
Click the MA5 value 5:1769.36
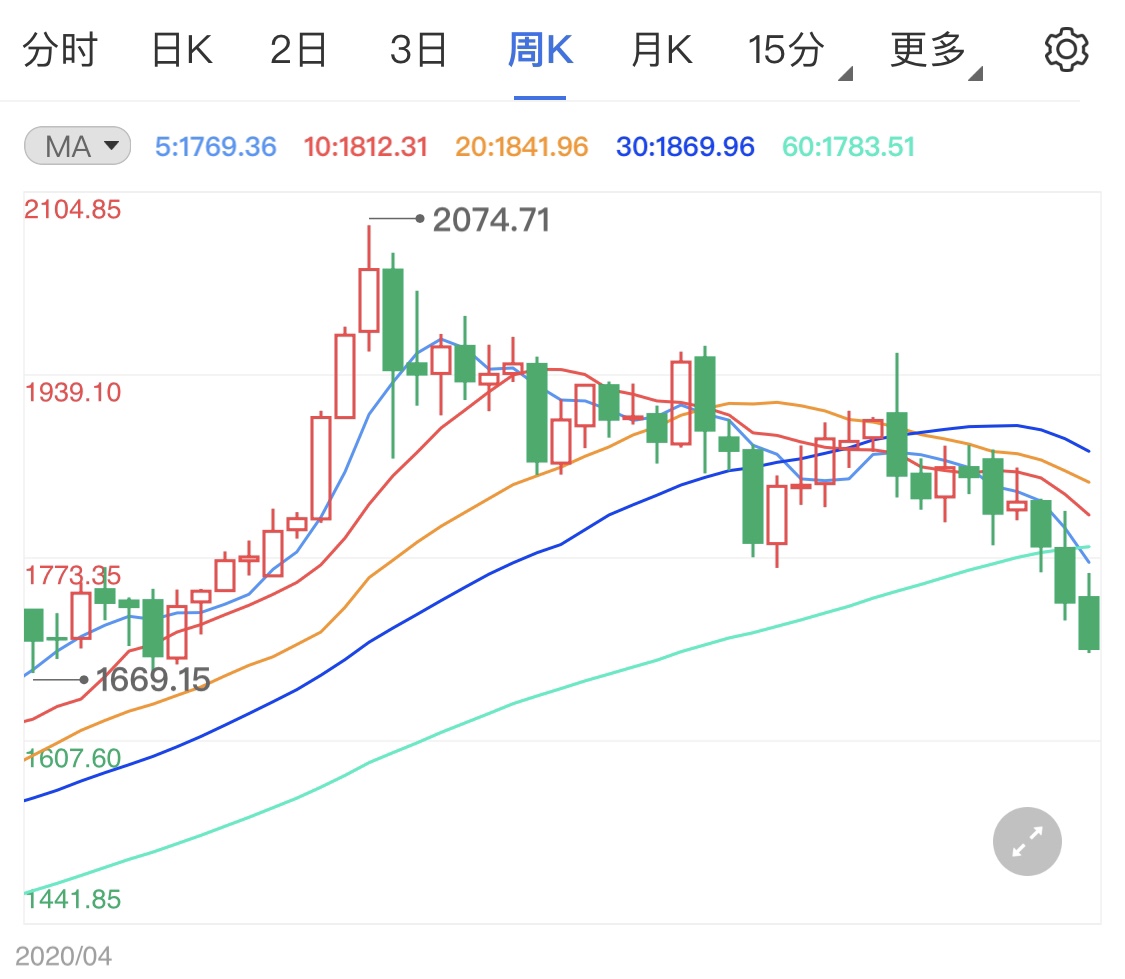(x=215, y=147)
